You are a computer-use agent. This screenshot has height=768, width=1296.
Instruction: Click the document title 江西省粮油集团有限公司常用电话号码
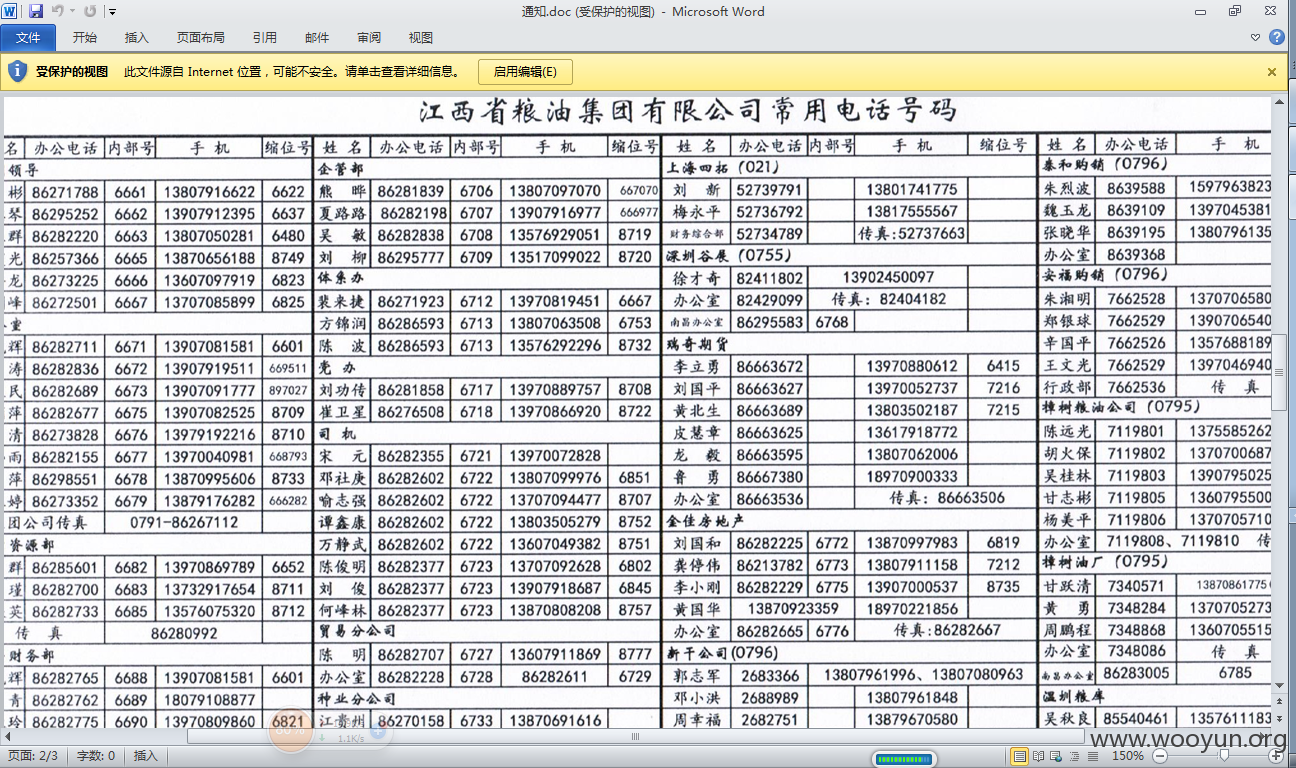click(x=688, y=110)
